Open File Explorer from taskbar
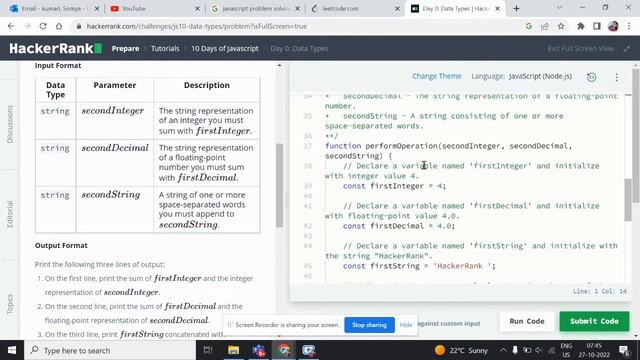Image resolution: width=640 pixels, height=360 pixels. (233, 350)
